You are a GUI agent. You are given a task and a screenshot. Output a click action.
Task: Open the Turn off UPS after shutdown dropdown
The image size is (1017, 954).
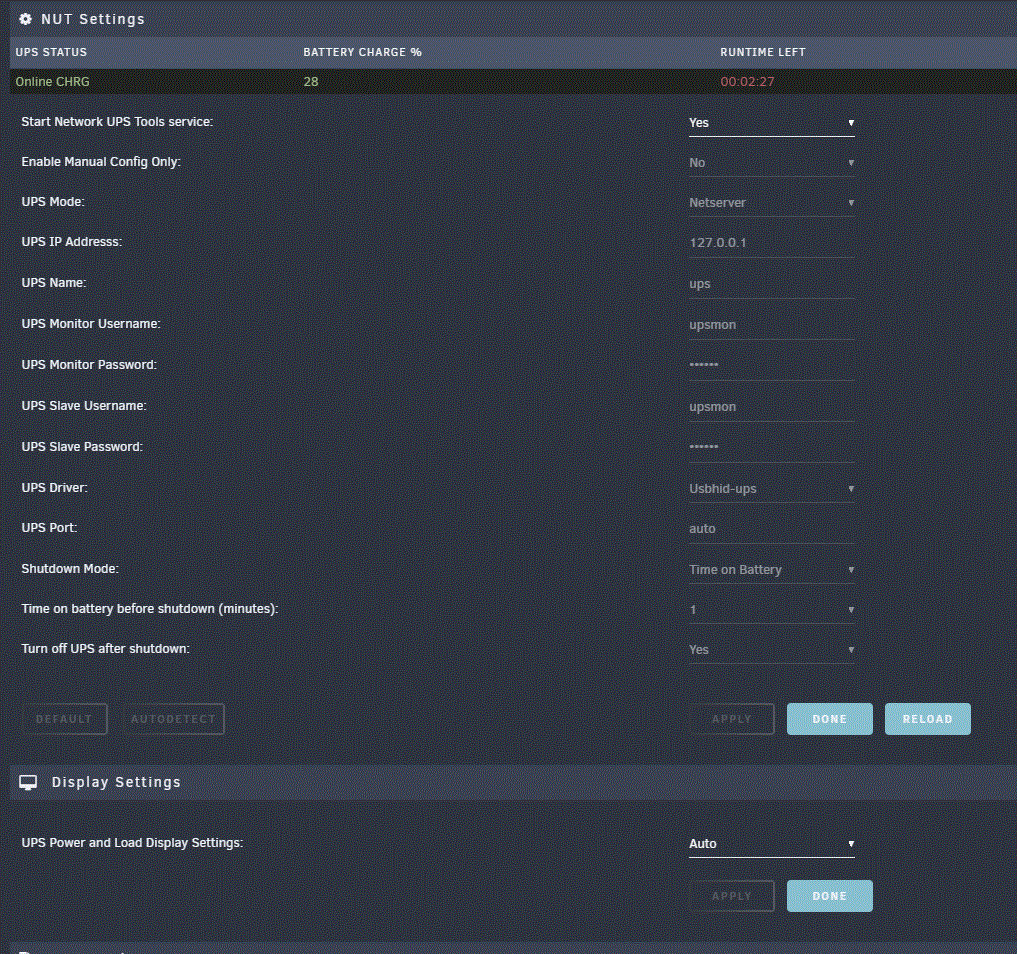(771, 650)
